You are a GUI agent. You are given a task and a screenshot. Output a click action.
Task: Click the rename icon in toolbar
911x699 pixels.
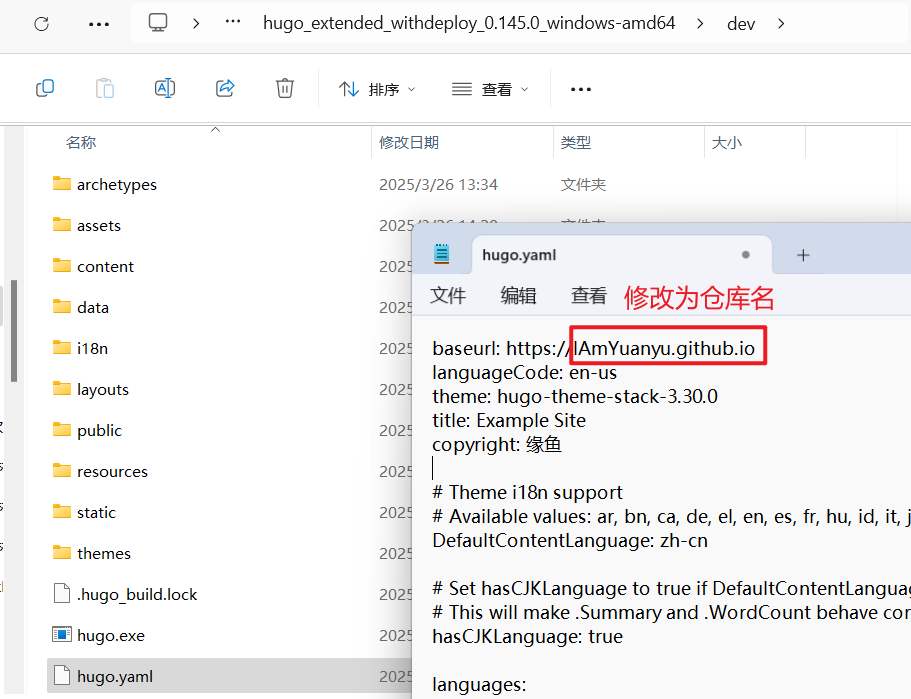[165, 89]
